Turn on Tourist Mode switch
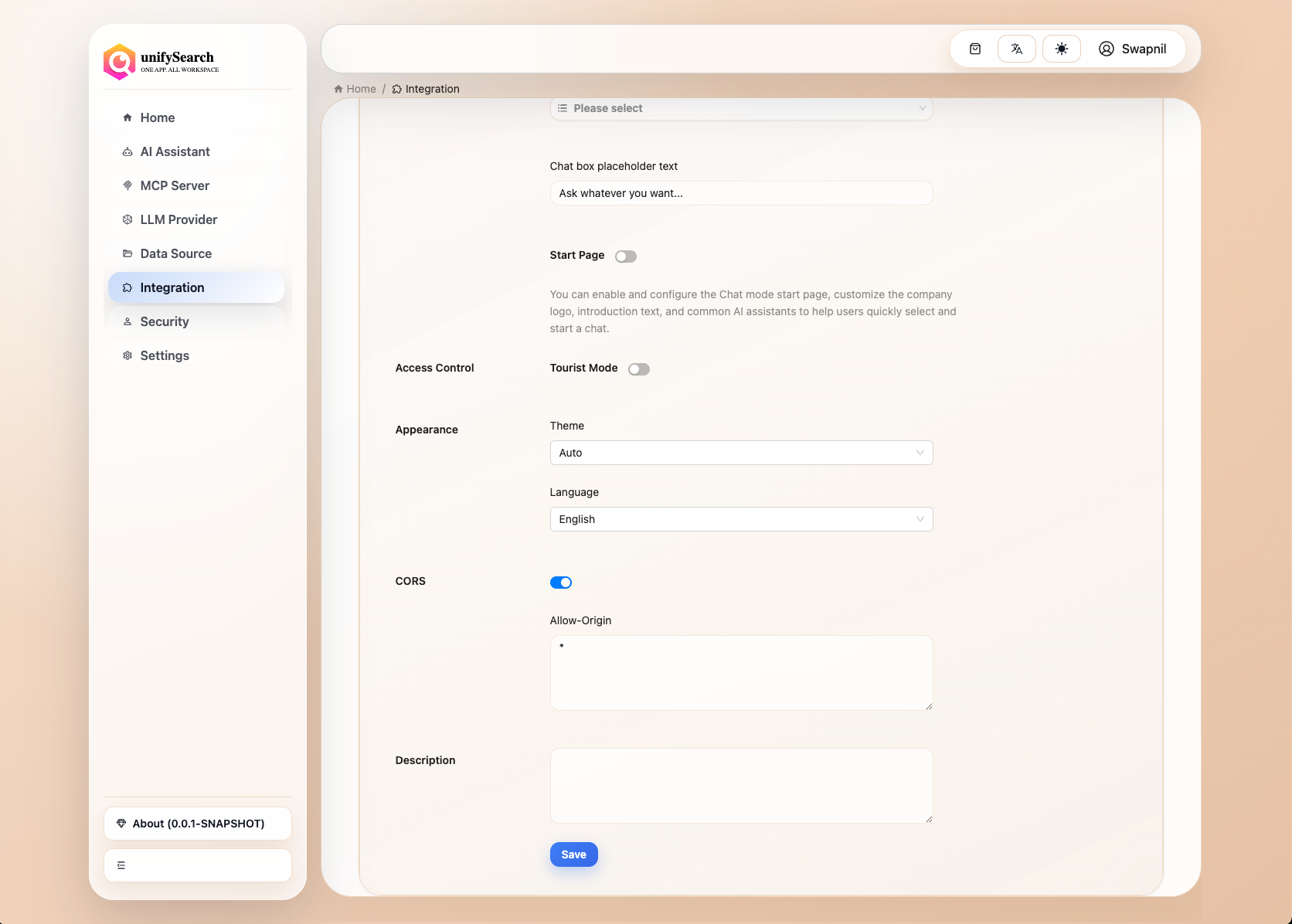This screenshot has height=924, width=1292. pos(639,369)
